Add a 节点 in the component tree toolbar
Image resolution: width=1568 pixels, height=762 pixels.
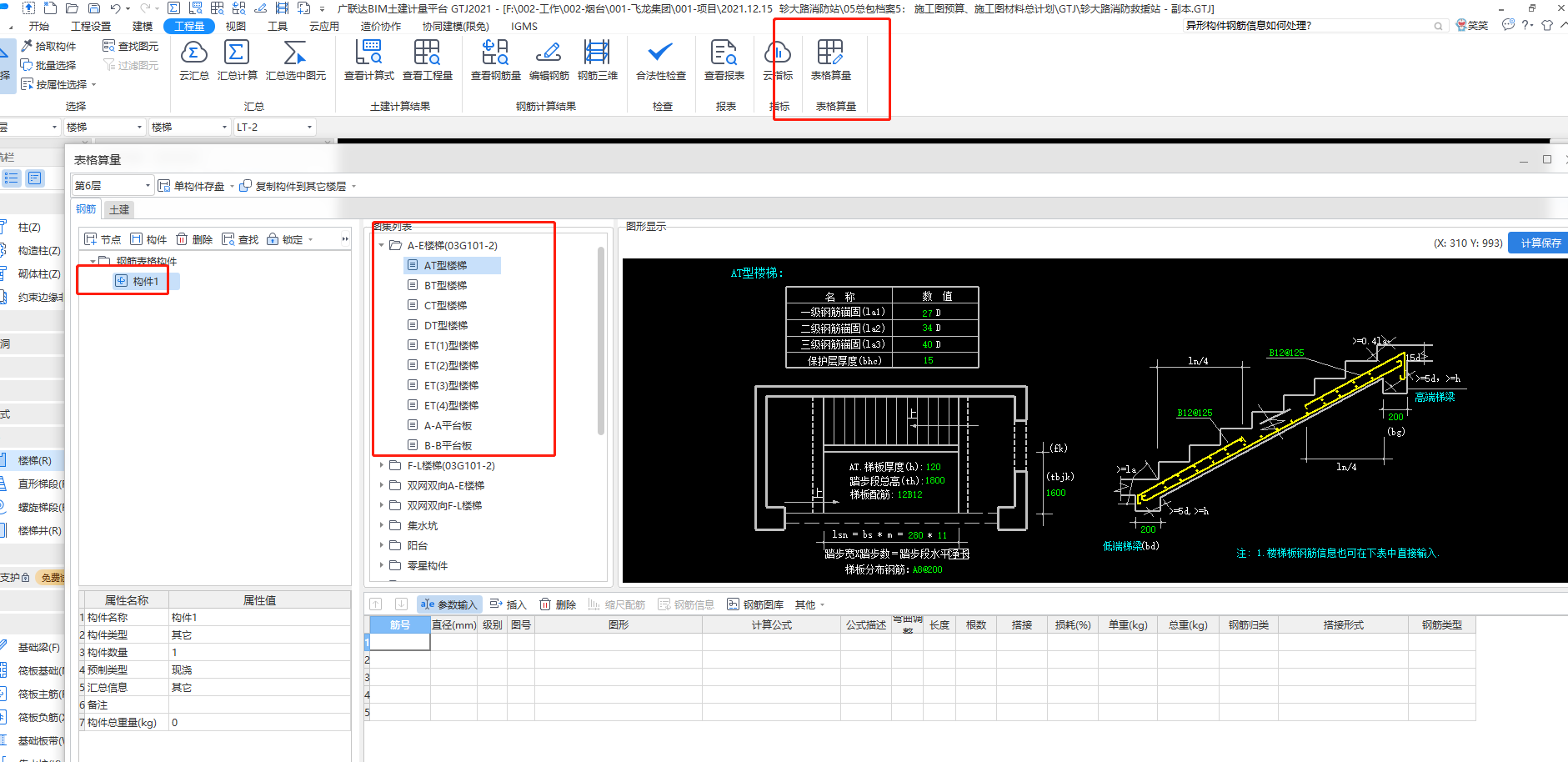coord(103,239)
